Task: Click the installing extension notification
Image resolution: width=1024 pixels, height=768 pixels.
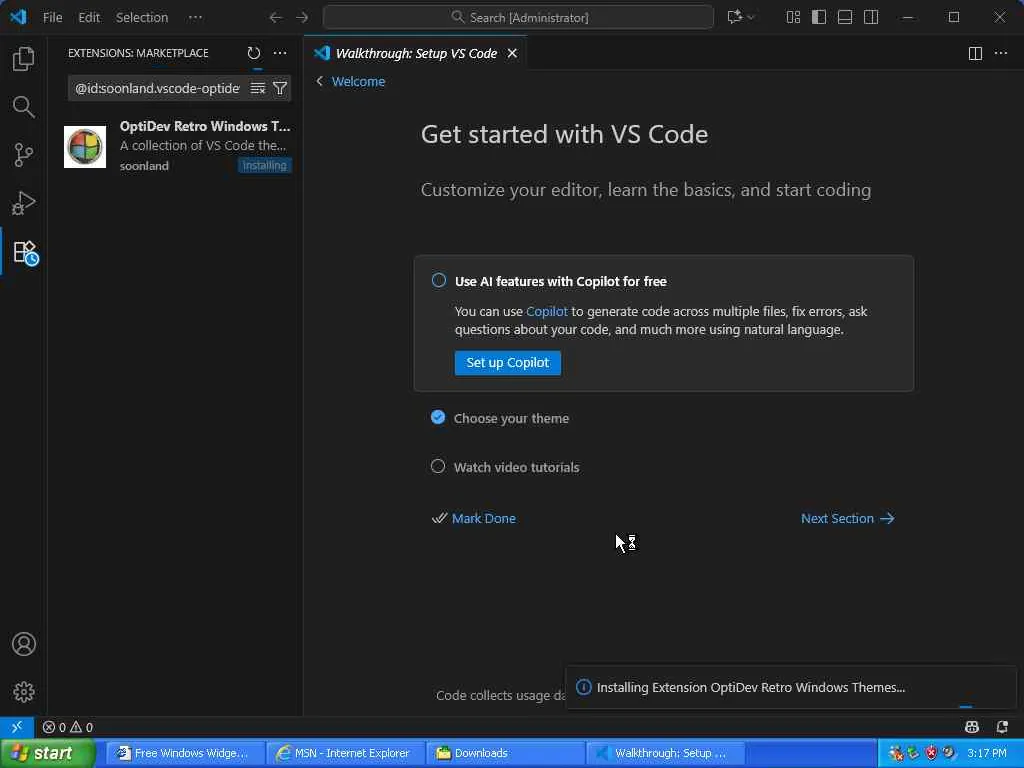Action: tap(790, 687)
